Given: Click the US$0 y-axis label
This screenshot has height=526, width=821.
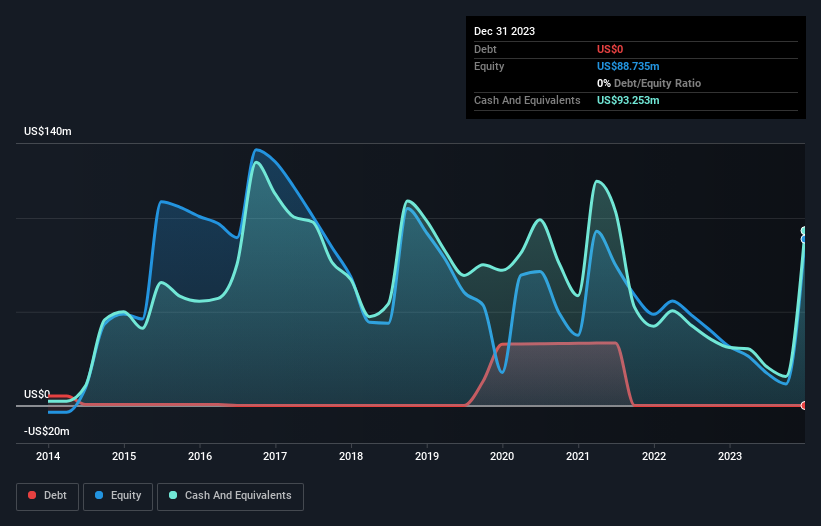Looking at the screenshot, I should [x=37, y=394].
